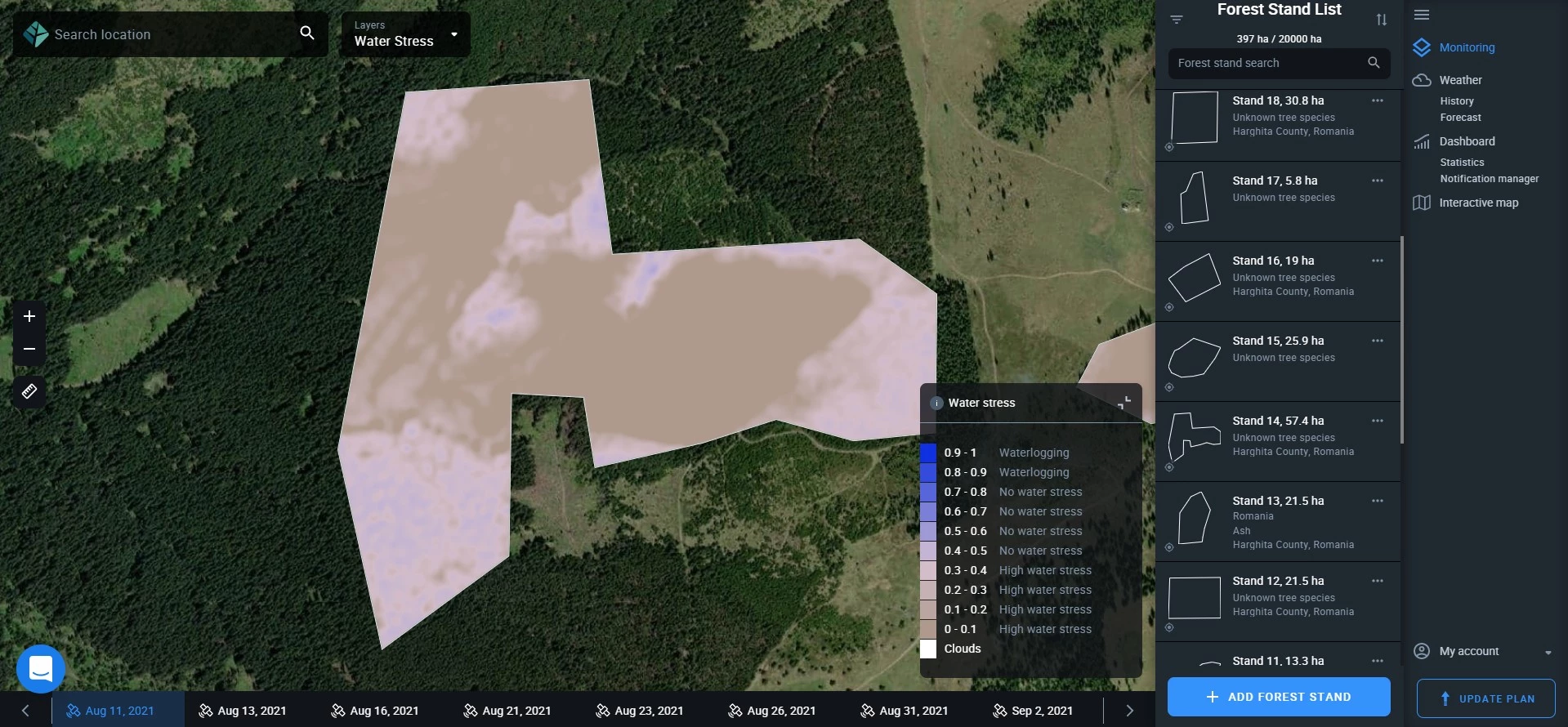Select the Aug 23, 2021 timeline date
The width and height of the screenshot is (1568, 727).
click(x=640, y=711)
